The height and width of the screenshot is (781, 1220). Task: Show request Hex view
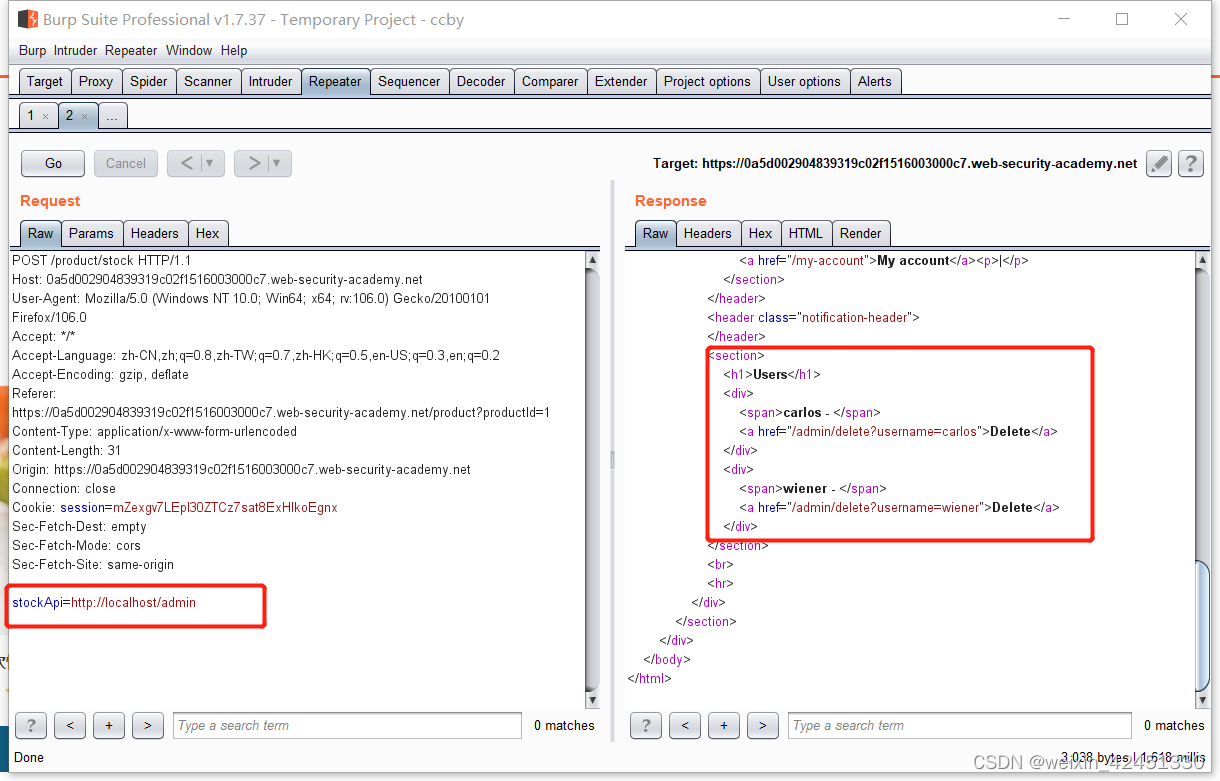(208, 233)
